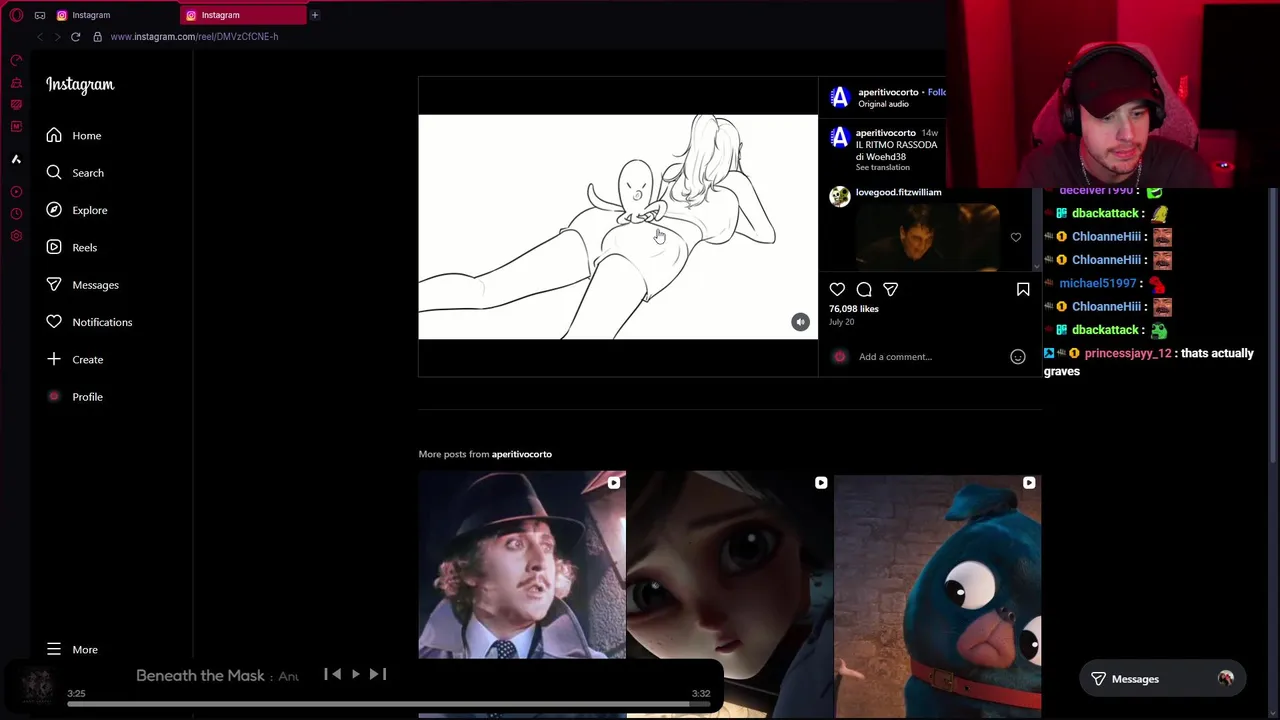The height and width of the screenshot is (720, 1280).
Task: Start a new post with Create
Action: (x=75, y=359)
